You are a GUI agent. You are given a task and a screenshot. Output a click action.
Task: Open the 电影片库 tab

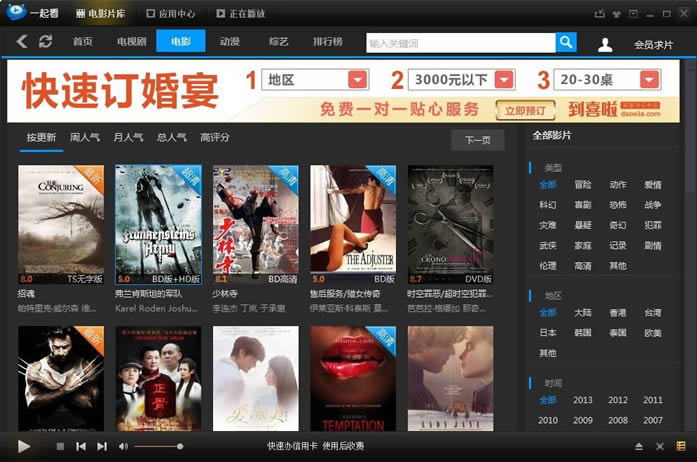pyautogui.click(x=100, y=14)
